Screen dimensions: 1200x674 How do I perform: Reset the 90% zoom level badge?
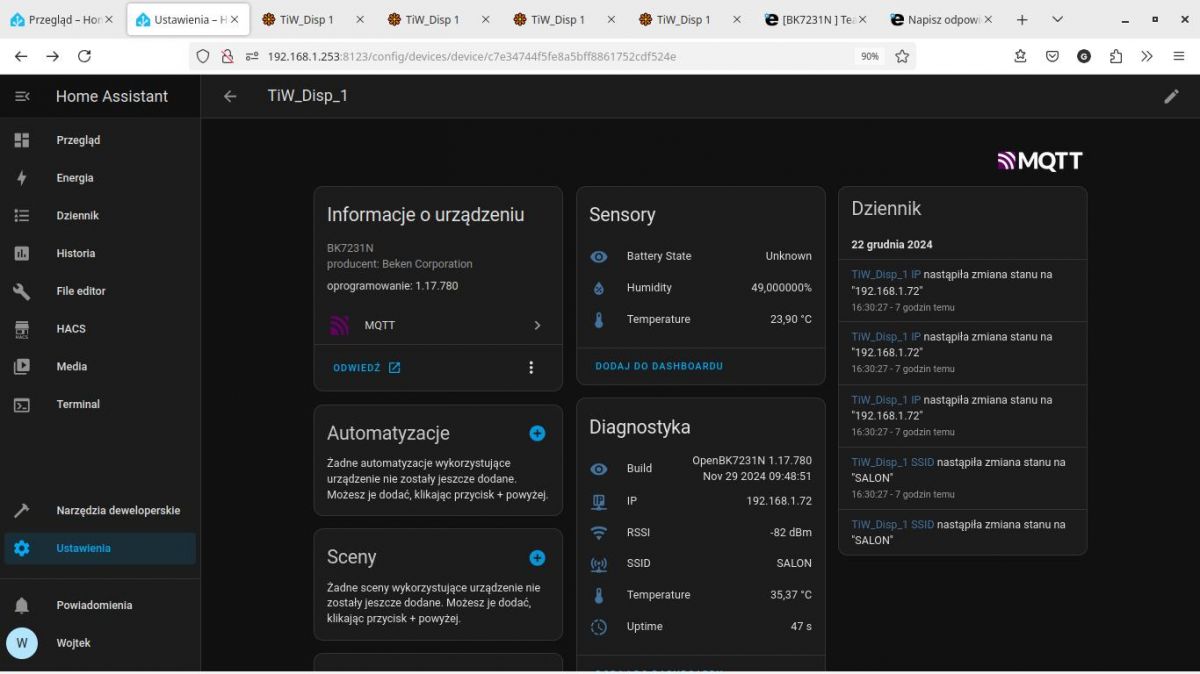(870, 57)
